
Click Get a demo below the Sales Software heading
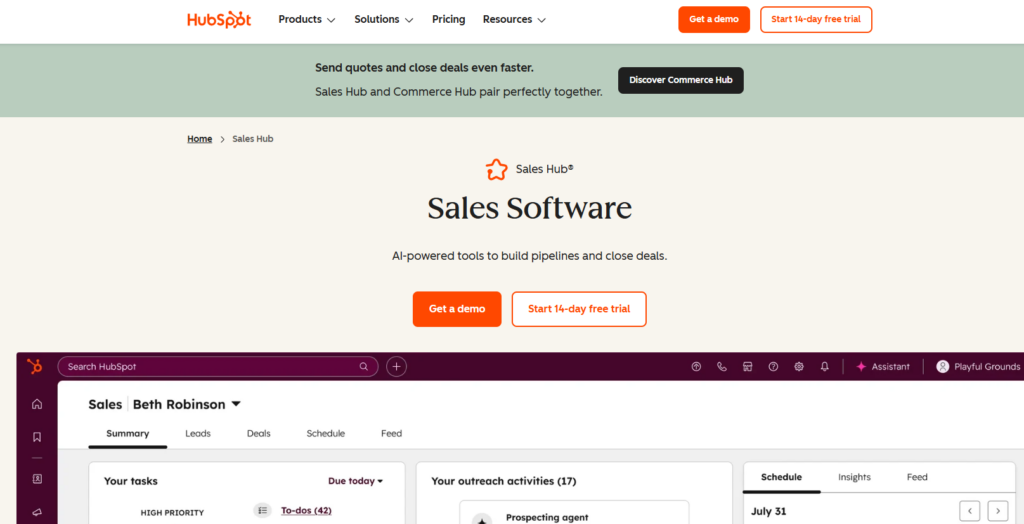[x=457, y=309]
